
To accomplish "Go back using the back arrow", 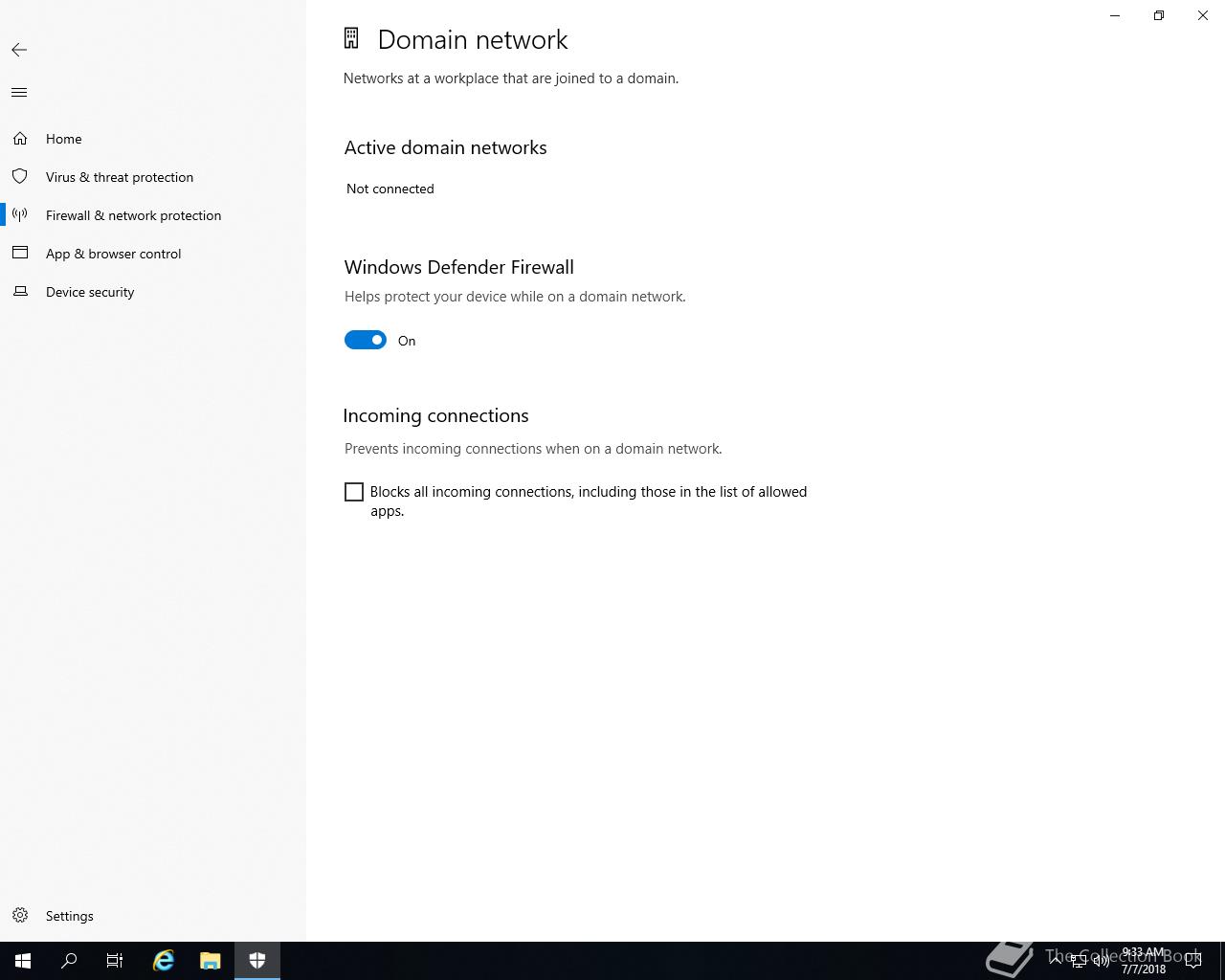I will tap(19, 50).
